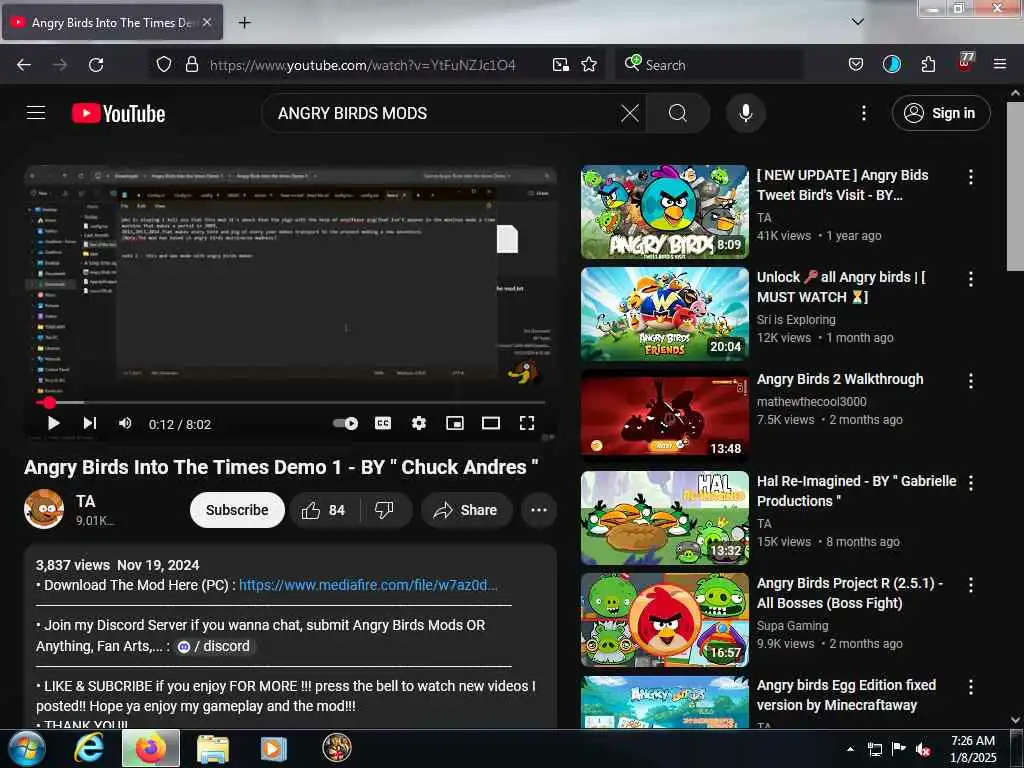Open Angry birds Egg Edition video title
Viewport: 1024px width, 768px height.
pos(846,695)
